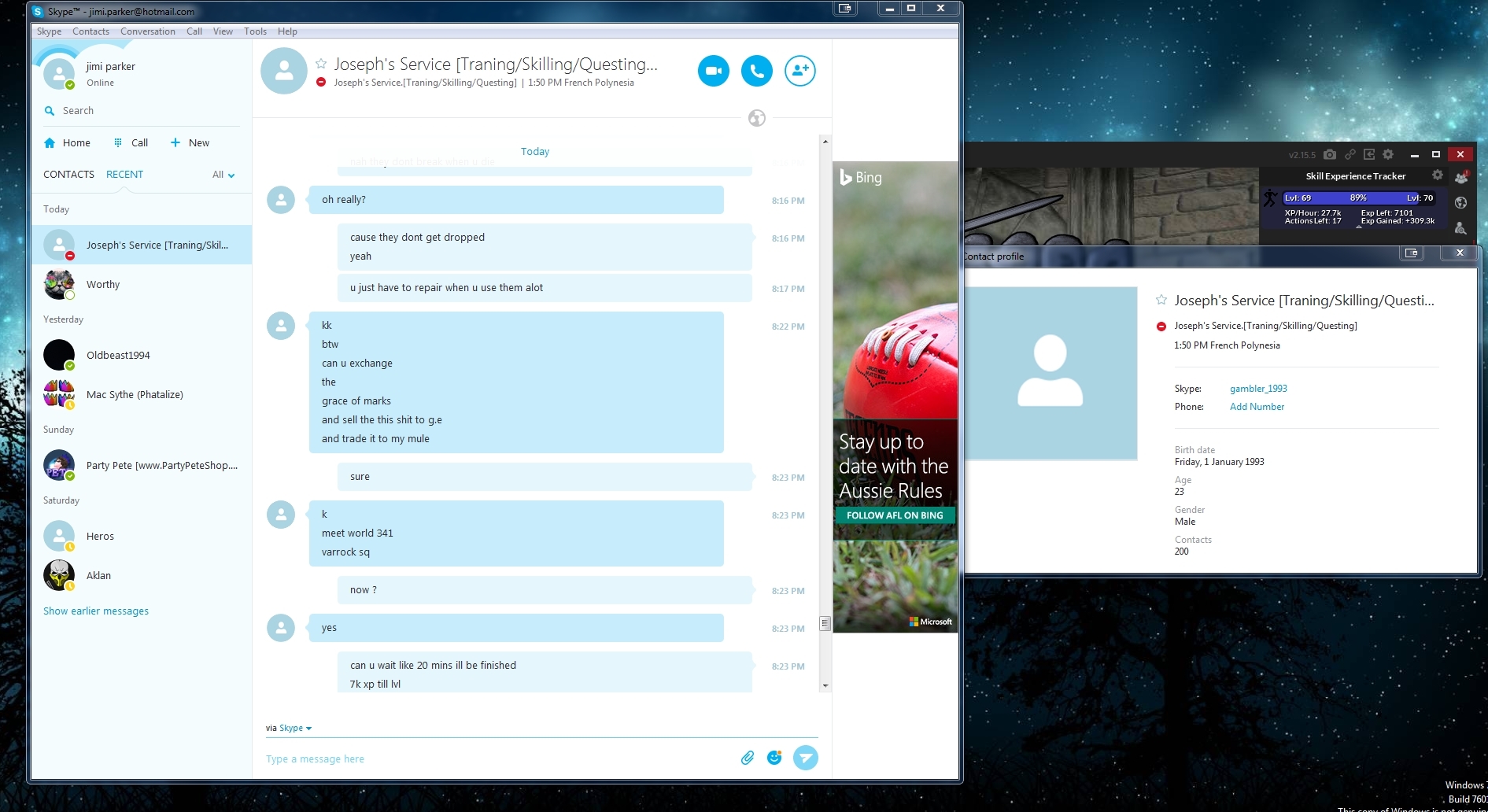Click the 'oh really?' message bubble
Image resolution: width=1488 pixels, height=812 pixels.
(x=516, y=200)
